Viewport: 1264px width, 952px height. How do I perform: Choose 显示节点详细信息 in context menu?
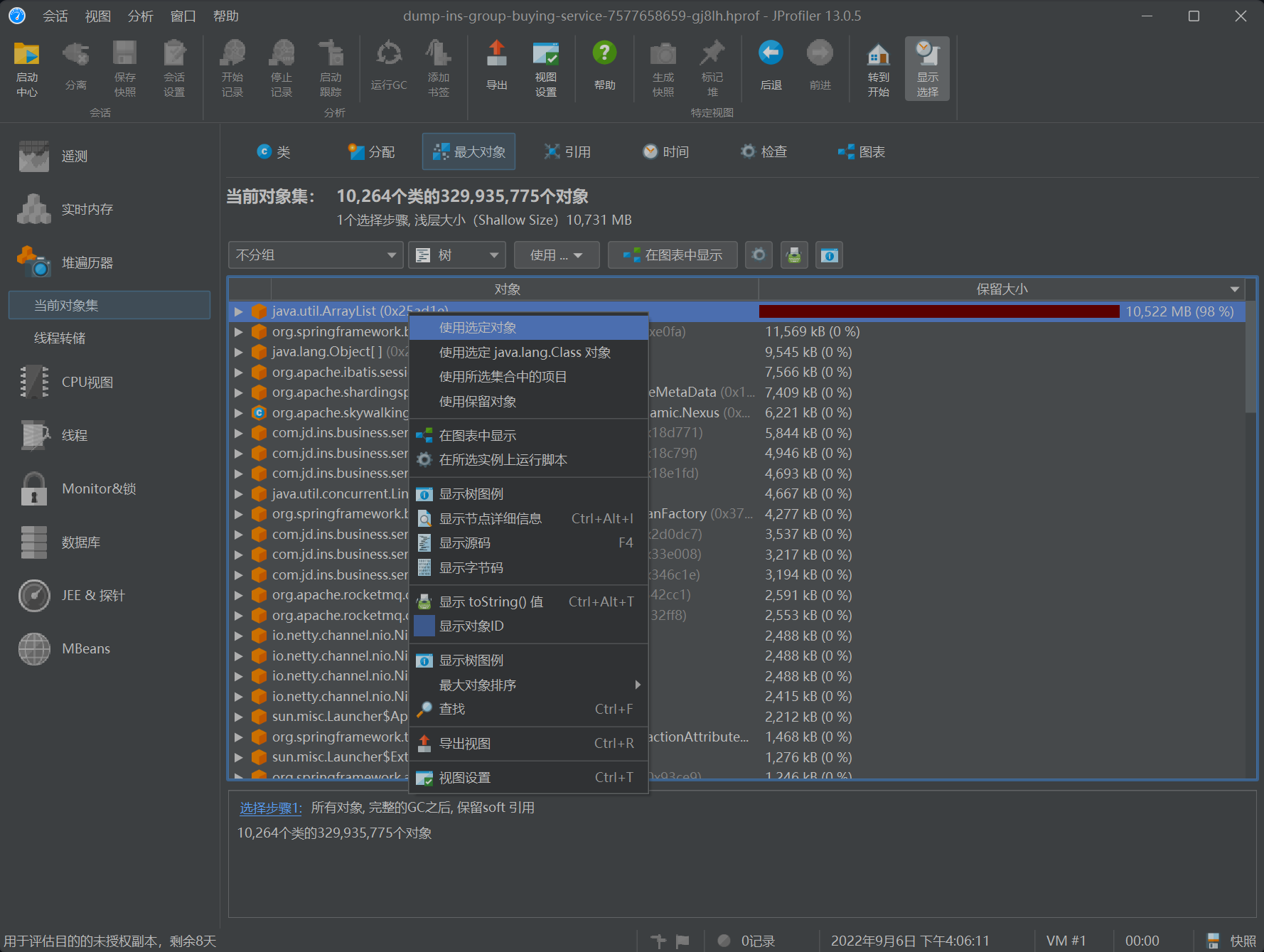point(528,518)
